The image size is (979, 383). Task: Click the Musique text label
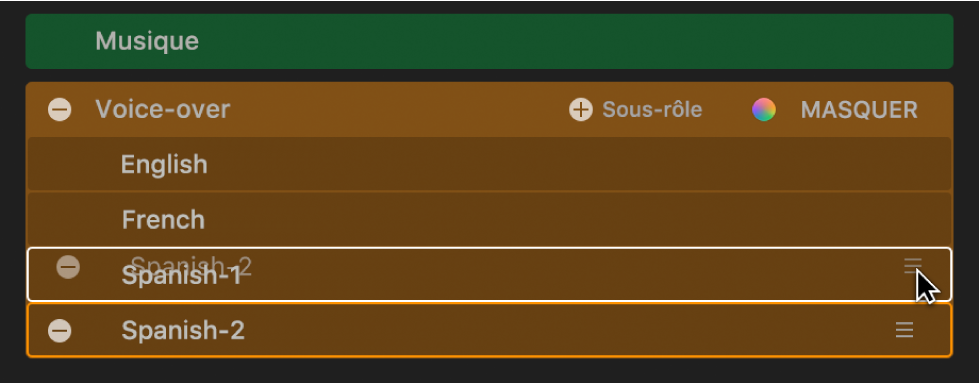[x=147, y=41]
